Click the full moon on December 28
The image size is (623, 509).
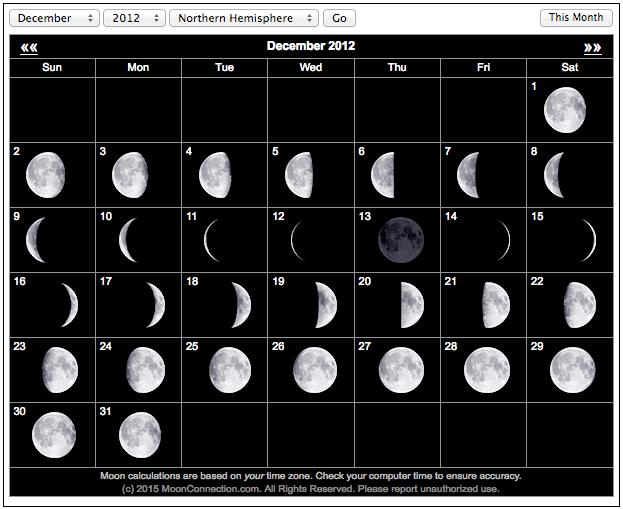(487, 370)
